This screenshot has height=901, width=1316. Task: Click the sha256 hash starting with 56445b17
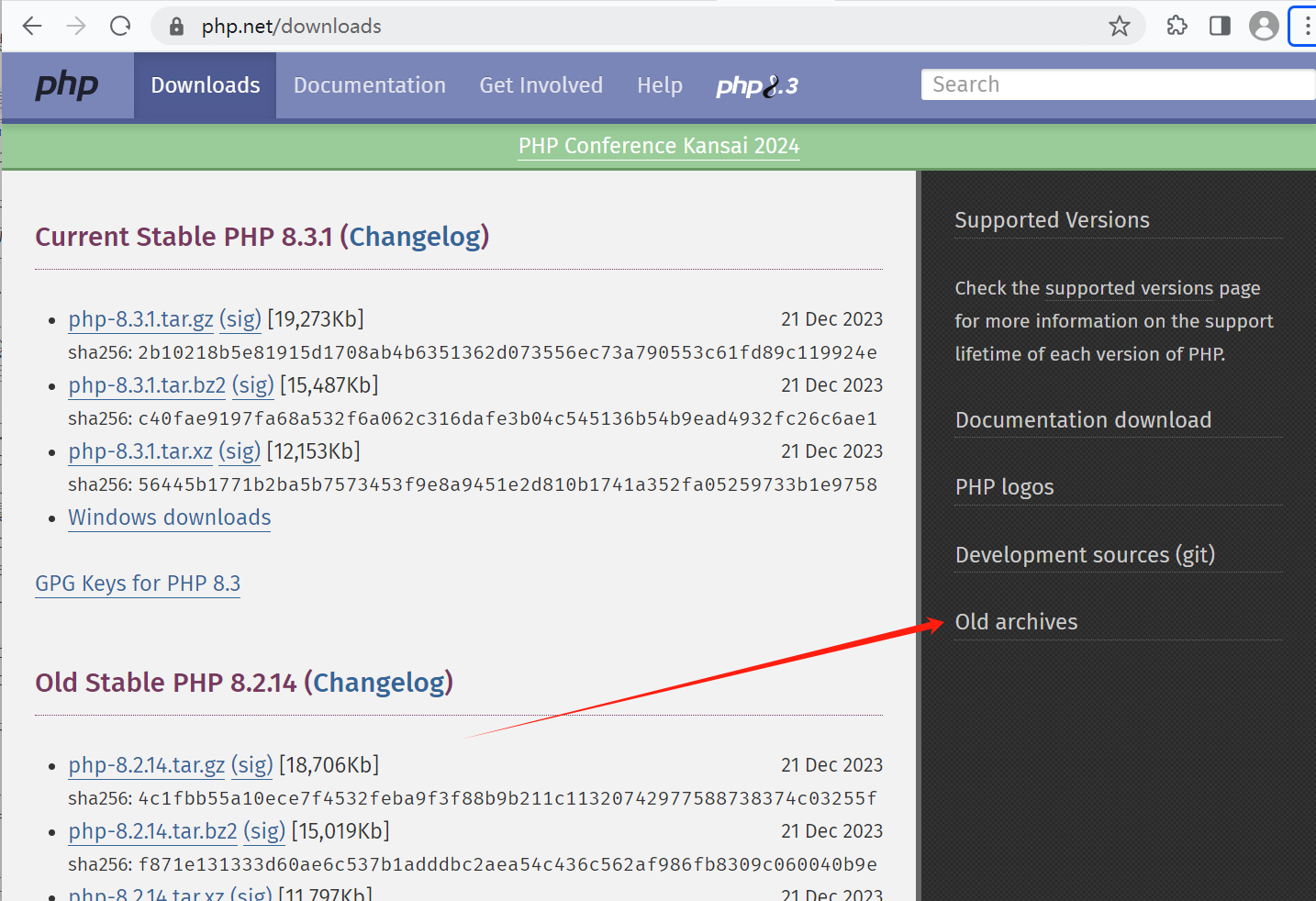click(507, 484)
